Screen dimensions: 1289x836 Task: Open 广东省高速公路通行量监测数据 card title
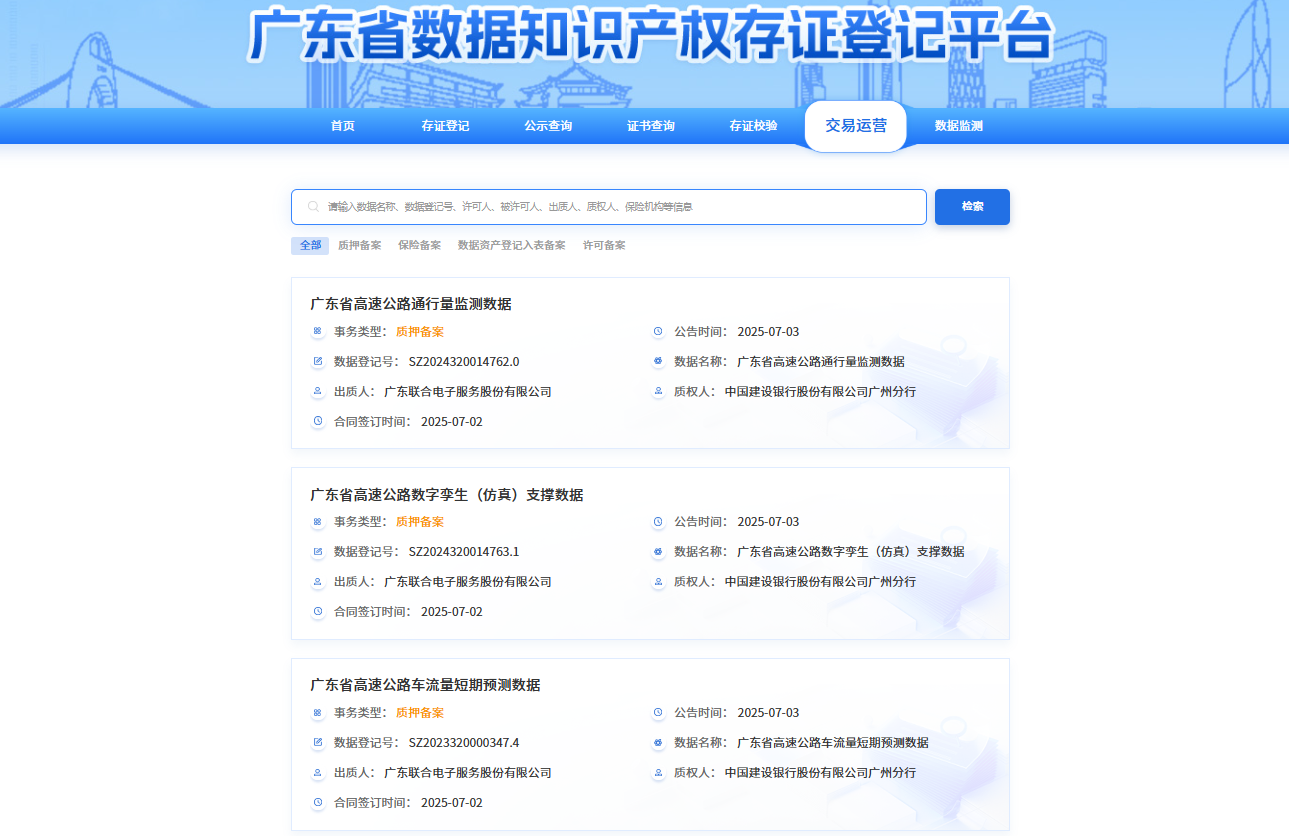[411, 304]
